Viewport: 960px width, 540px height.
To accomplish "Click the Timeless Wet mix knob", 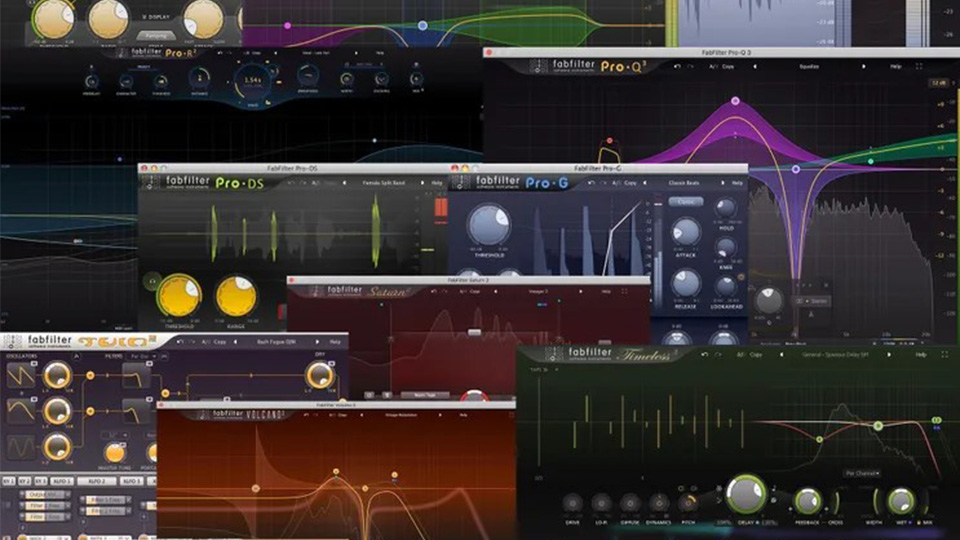I will 901,501.
